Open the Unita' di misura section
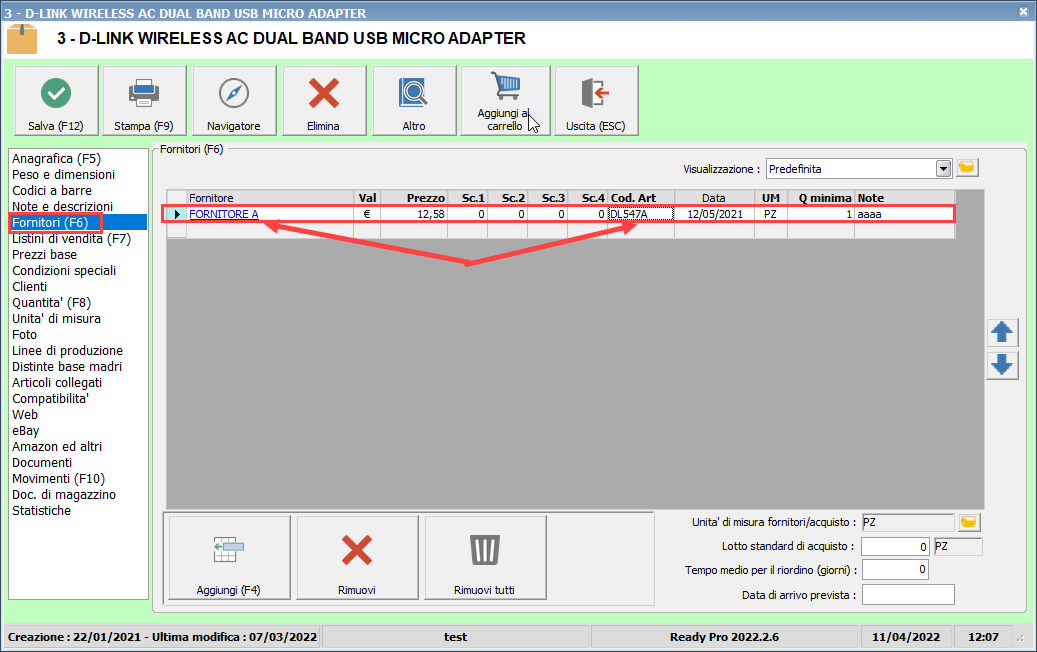1037x652 pixels. 56,319
